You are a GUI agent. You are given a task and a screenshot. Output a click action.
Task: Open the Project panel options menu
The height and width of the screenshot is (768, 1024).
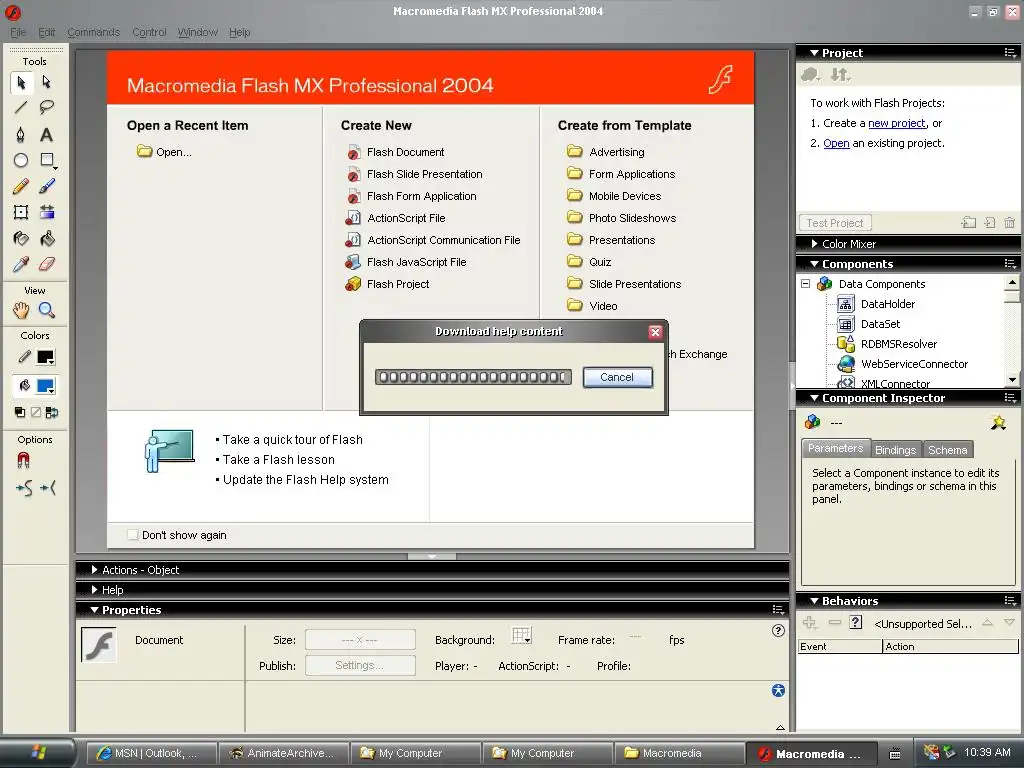[1010, 53]
